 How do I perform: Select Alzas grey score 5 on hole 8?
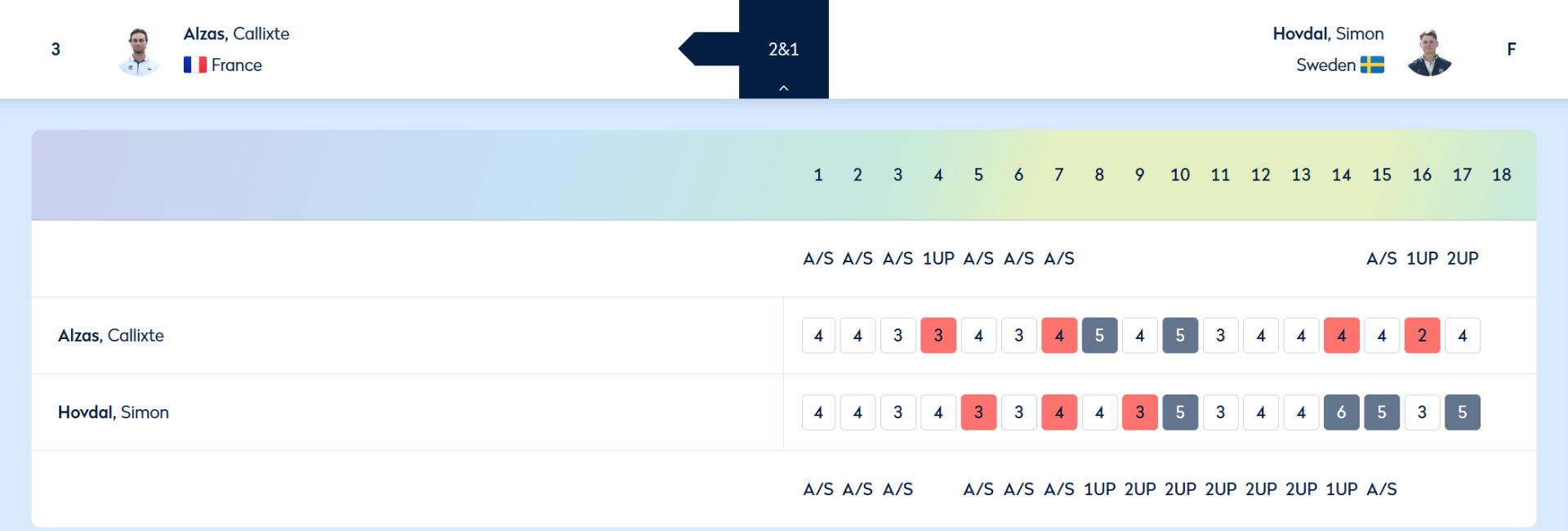coord(1099,335)
